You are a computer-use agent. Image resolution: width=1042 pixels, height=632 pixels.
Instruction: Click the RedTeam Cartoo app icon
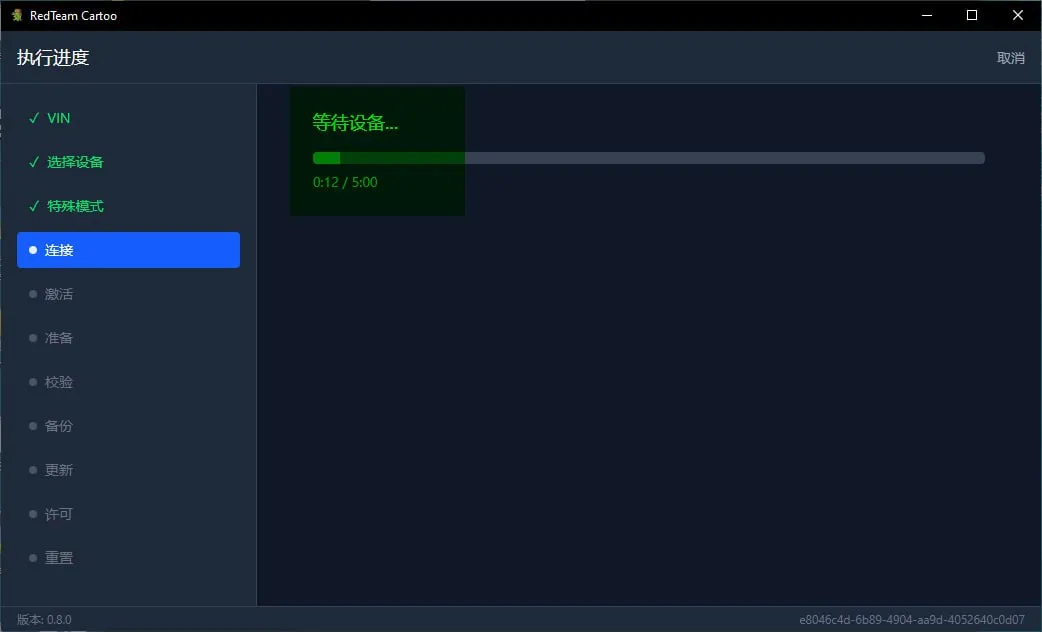pos(17,15)
